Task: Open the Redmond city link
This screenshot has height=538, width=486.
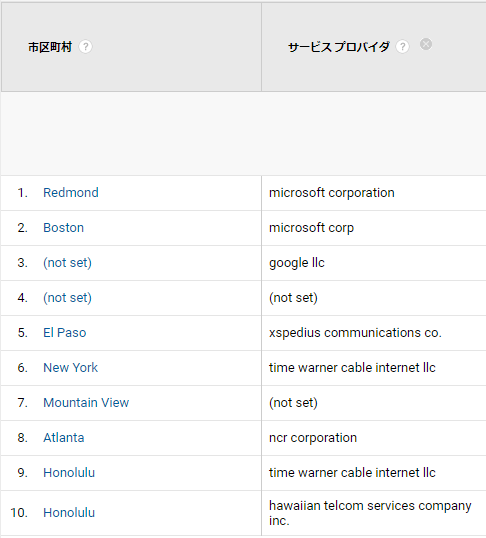Action: coord(71,193)
